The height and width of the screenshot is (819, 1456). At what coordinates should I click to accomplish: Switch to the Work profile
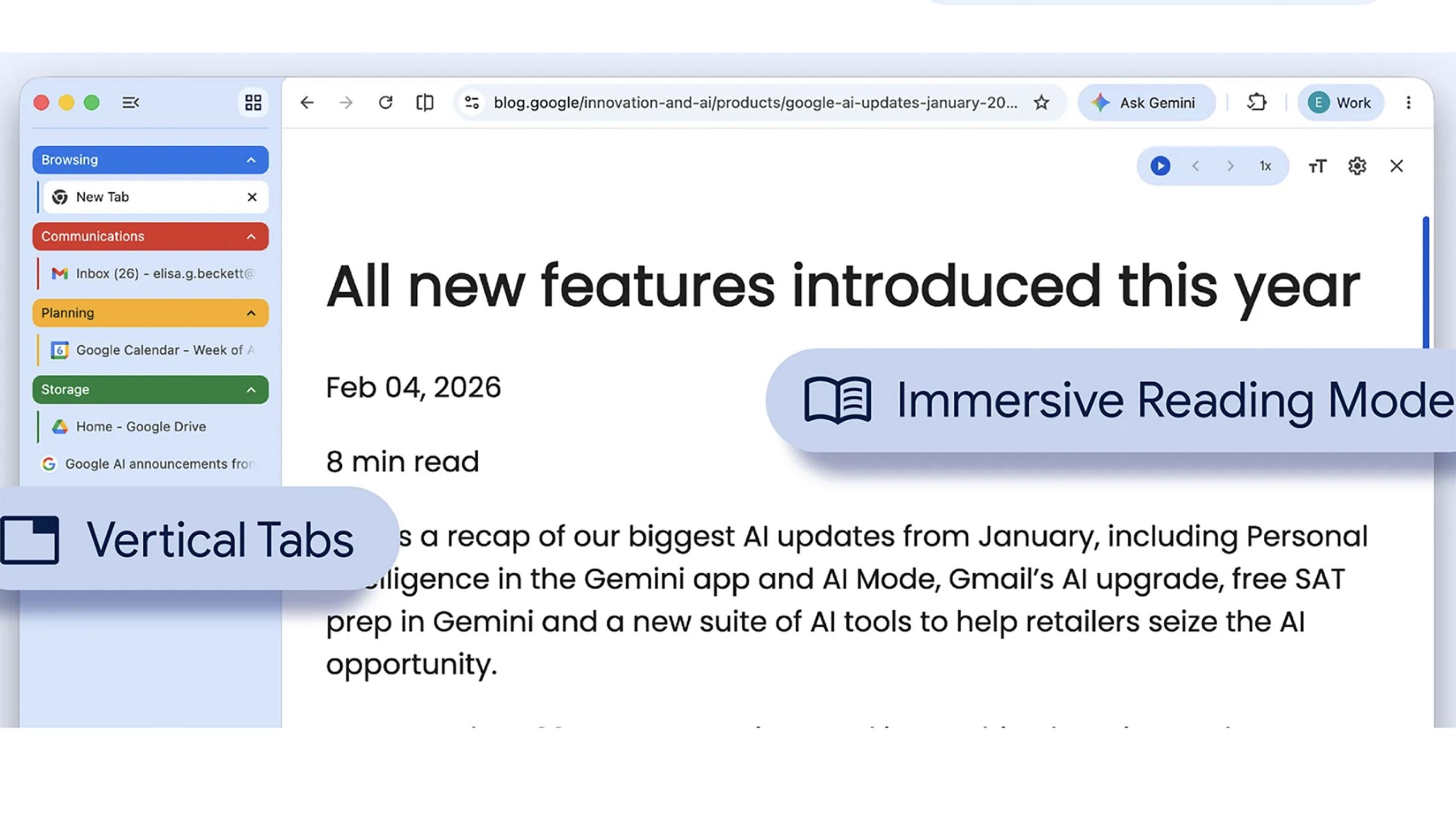tap(1340, 102)
